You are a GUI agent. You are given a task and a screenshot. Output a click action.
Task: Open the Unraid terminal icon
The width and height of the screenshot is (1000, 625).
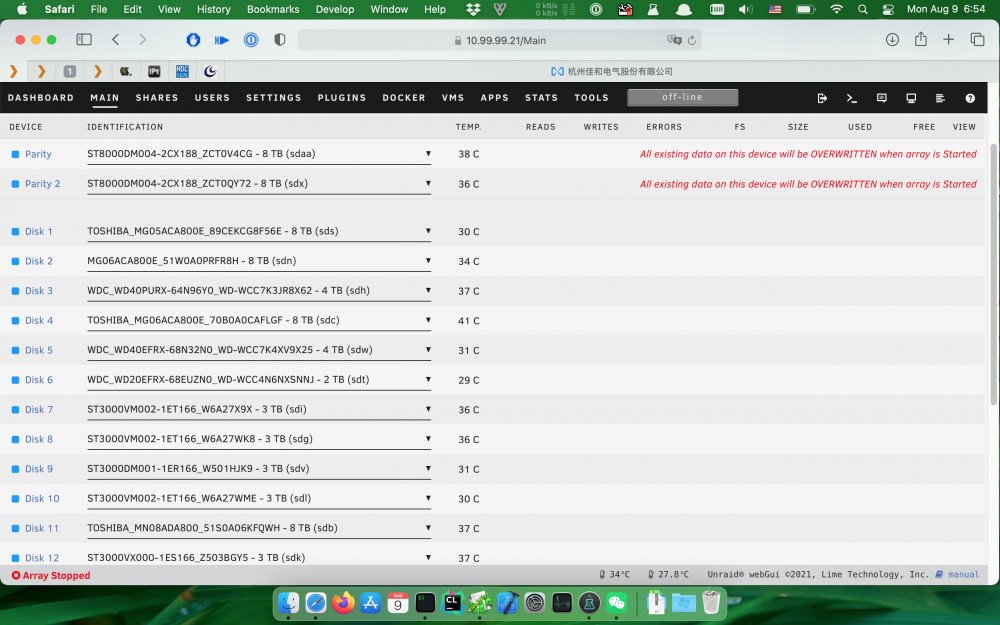[x=851, y=98]
